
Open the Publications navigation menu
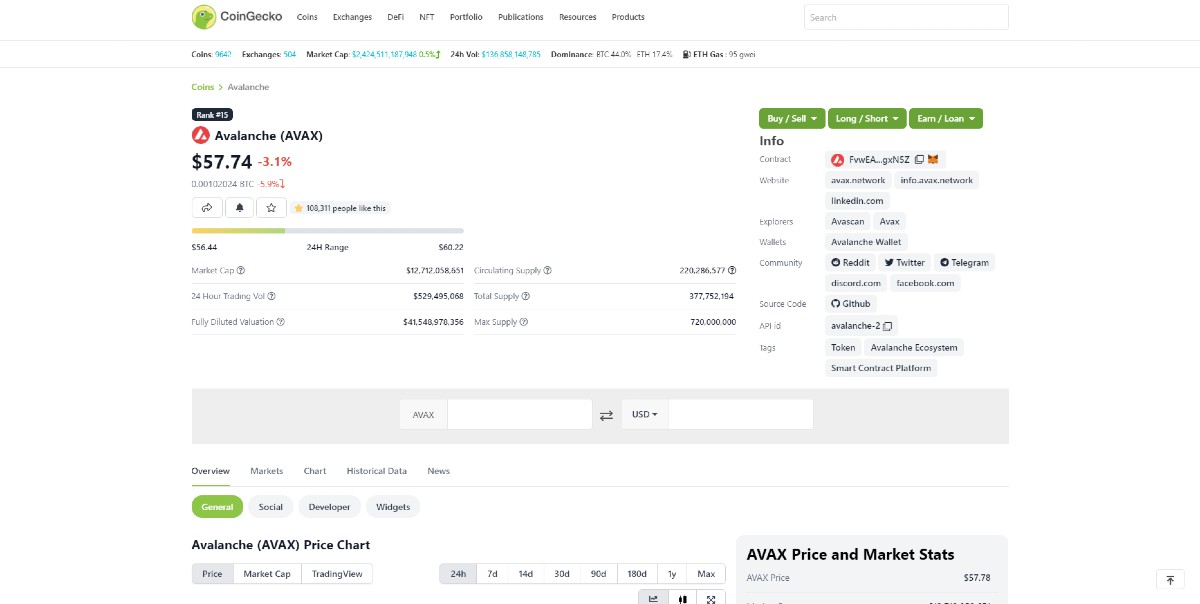point(521,17)
